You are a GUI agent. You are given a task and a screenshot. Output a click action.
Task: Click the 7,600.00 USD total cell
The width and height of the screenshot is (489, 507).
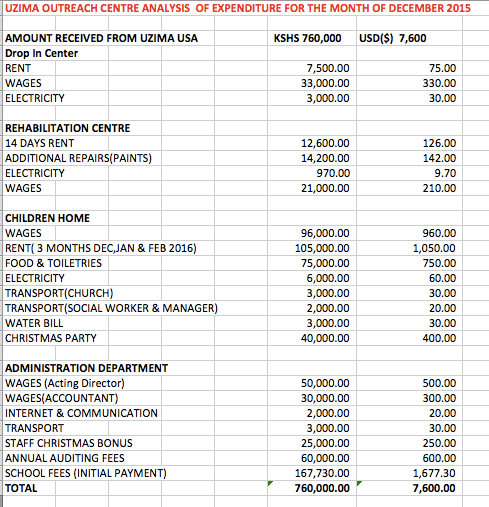pyautogui.click(x=434, y=488)
